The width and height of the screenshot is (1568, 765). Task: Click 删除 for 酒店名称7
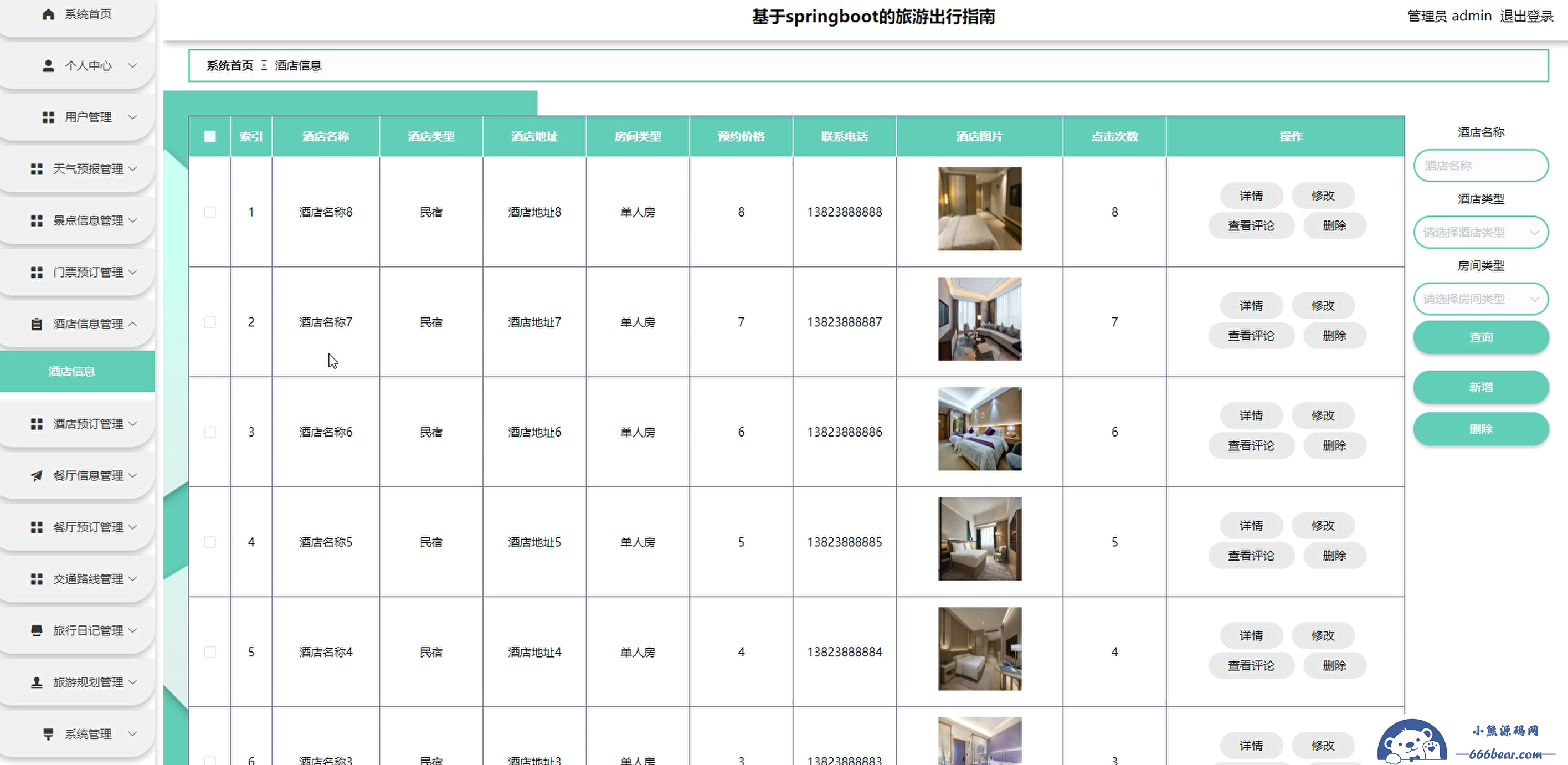tap(1335, 336)
